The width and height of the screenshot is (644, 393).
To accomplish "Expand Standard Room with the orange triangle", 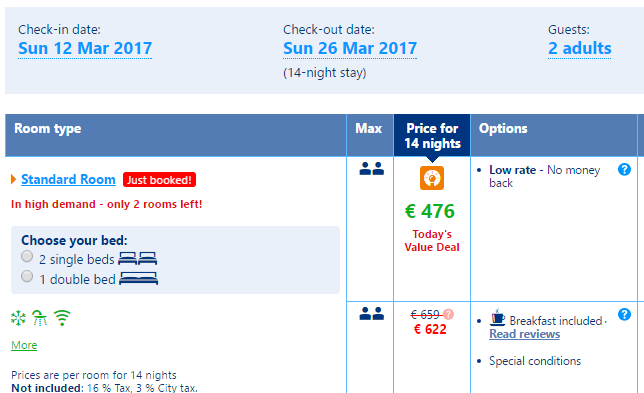I will [x=14, y=179].
